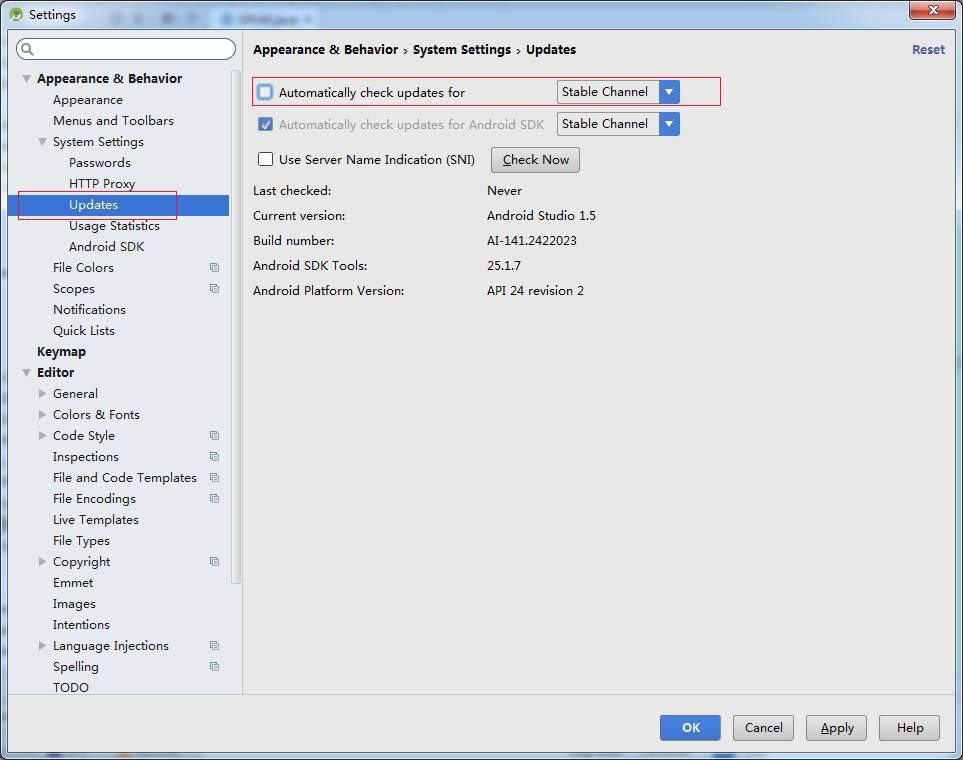Image resolution: width=963 pixels, height=760 pixels.
Task: Uncheck automatic updates for Android SDK
Action: coord(265,124)
